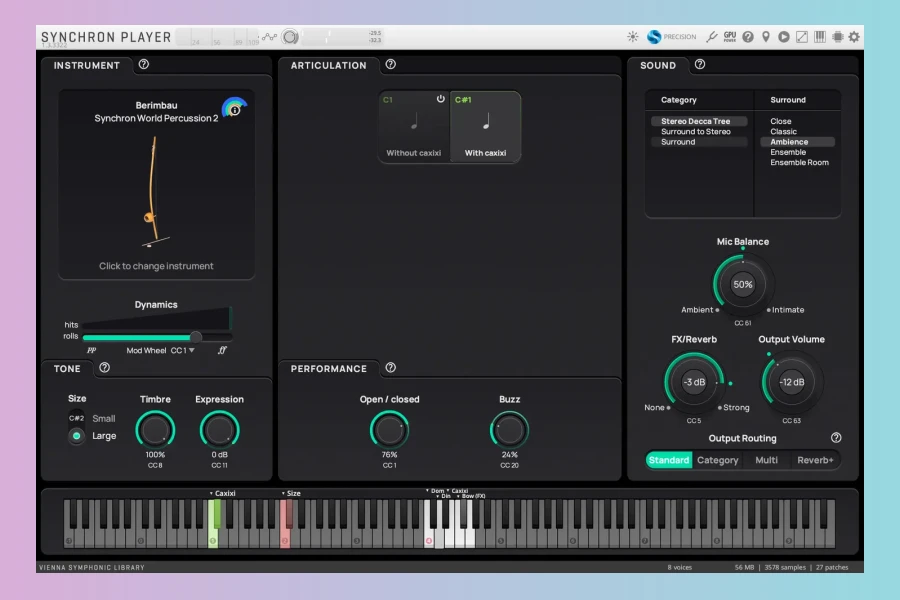Click the round dial icon in header
Viewport: 900px width, 600px height.
[x=290, y=37]
